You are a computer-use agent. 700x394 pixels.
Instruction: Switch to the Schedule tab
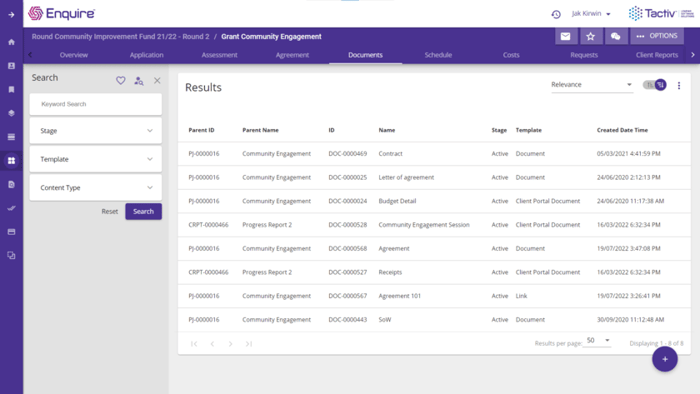pyautogui.click(x=438, y=55)
